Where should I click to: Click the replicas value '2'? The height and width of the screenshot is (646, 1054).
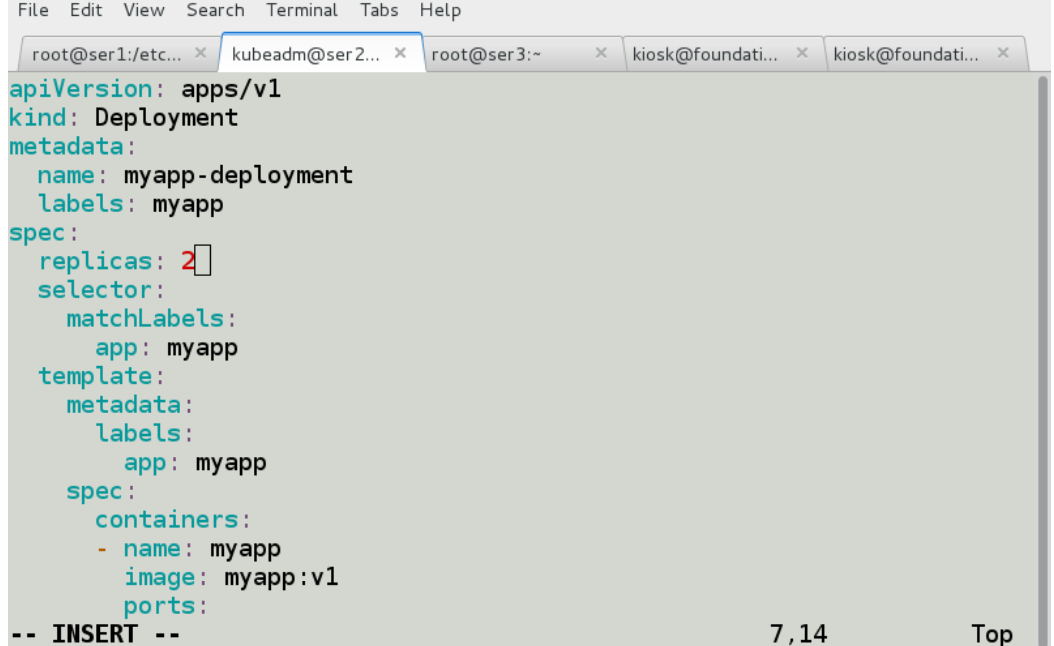[x=188, y=261]
